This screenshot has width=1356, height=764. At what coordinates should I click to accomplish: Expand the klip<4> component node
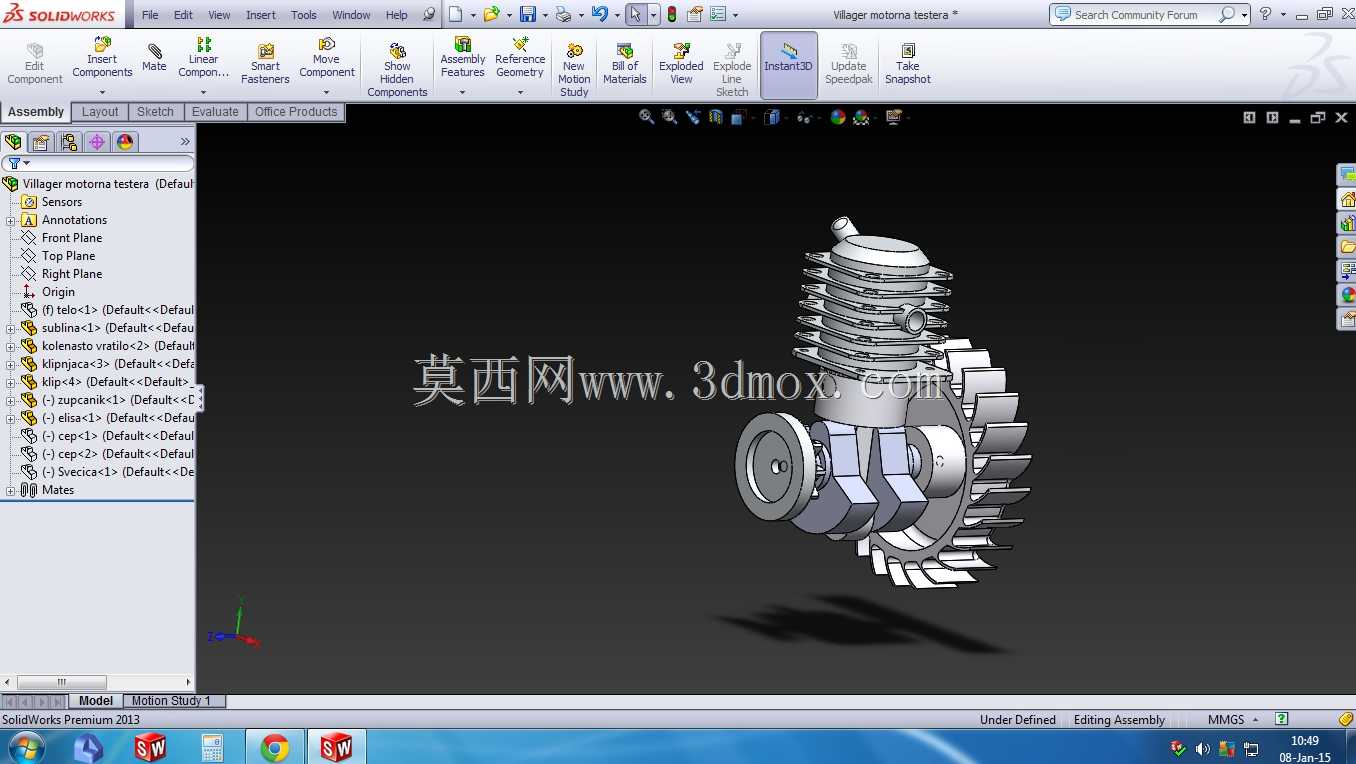click(x=11, y=382)
